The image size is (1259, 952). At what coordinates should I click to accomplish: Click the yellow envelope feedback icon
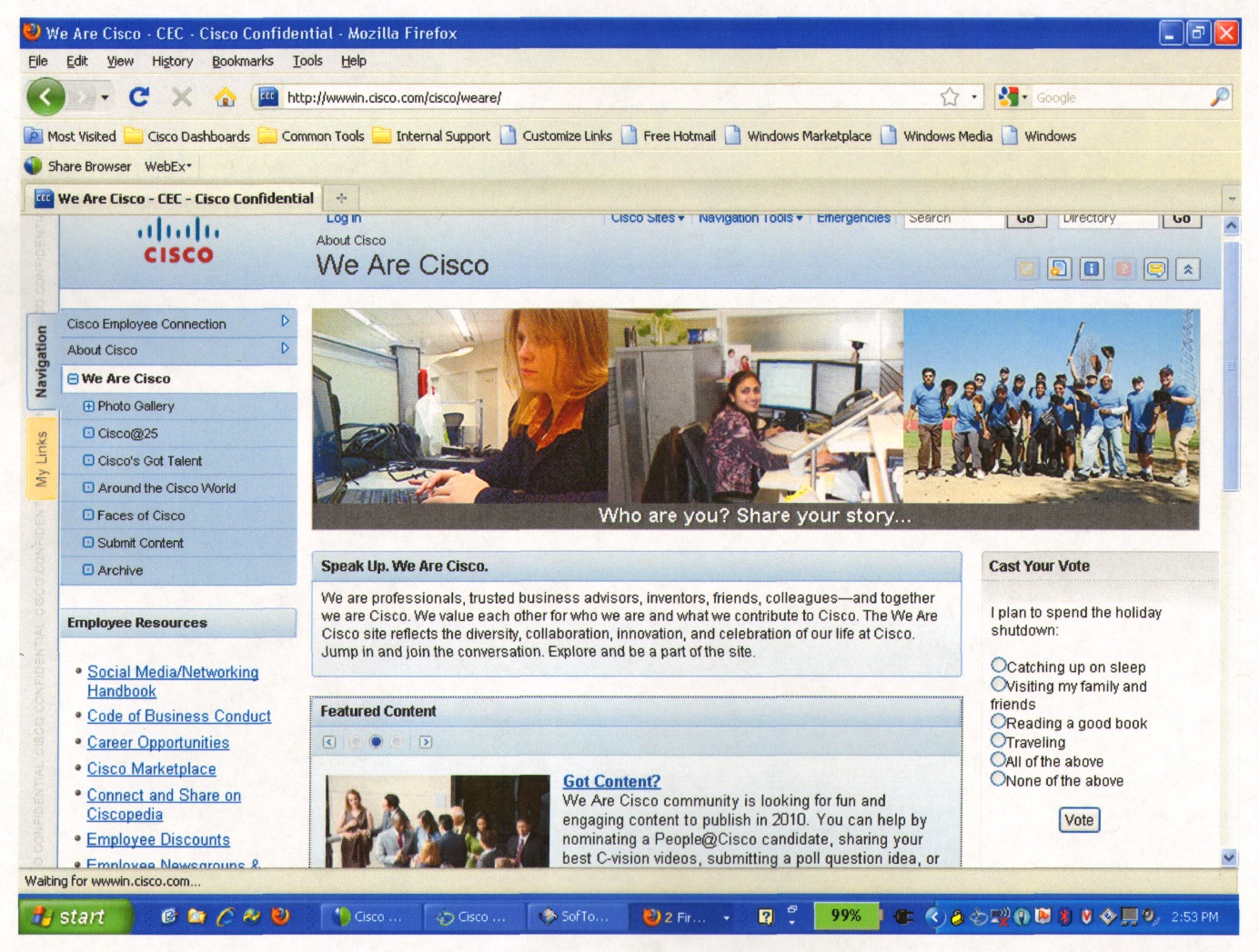coord(1155,269)
